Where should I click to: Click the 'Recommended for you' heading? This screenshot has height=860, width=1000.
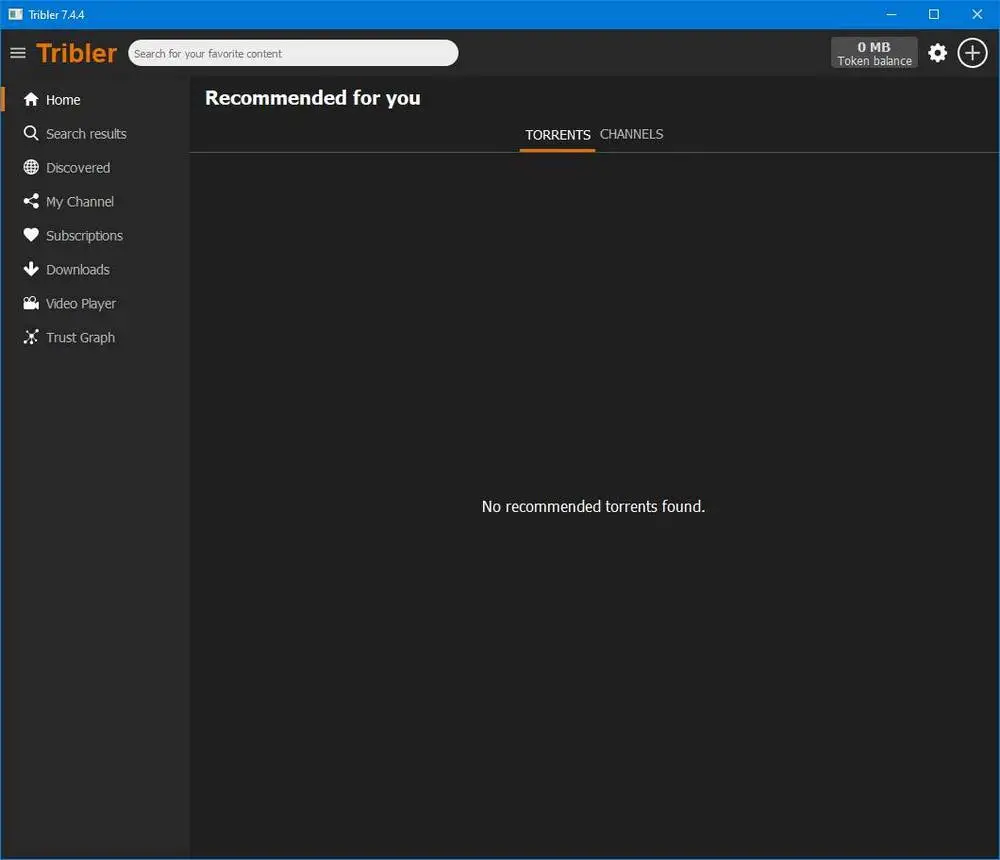pyautogui.click(x=312, y=98)
